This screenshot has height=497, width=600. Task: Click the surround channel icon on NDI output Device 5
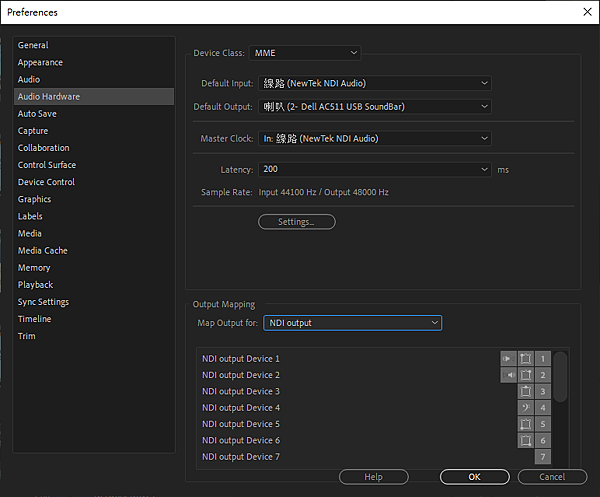tap(526, 424)
